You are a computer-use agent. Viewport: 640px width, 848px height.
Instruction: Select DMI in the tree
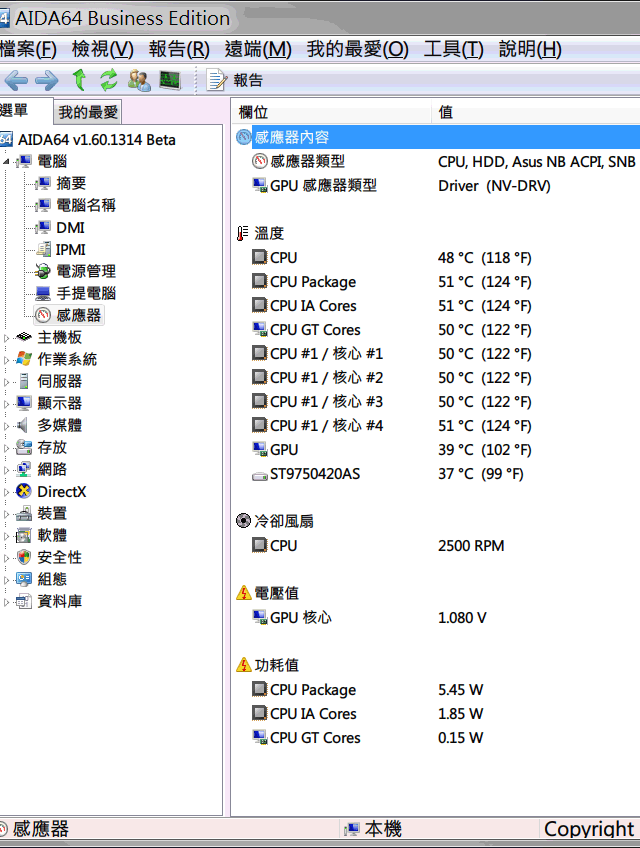tap(70, 228)
